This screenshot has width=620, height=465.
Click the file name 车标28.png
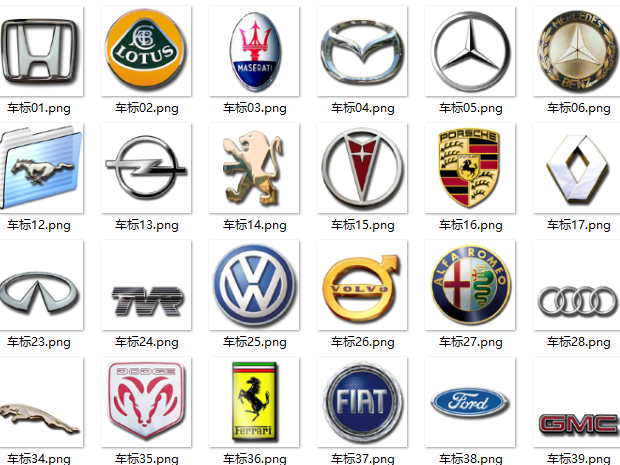coord(578,342)
